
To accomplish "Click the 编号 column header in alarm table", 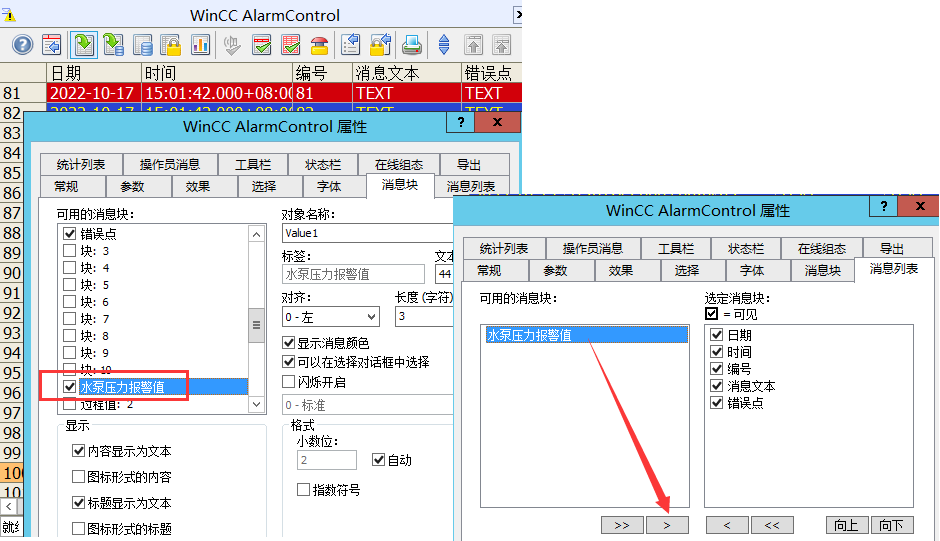I will click(323, 73).
